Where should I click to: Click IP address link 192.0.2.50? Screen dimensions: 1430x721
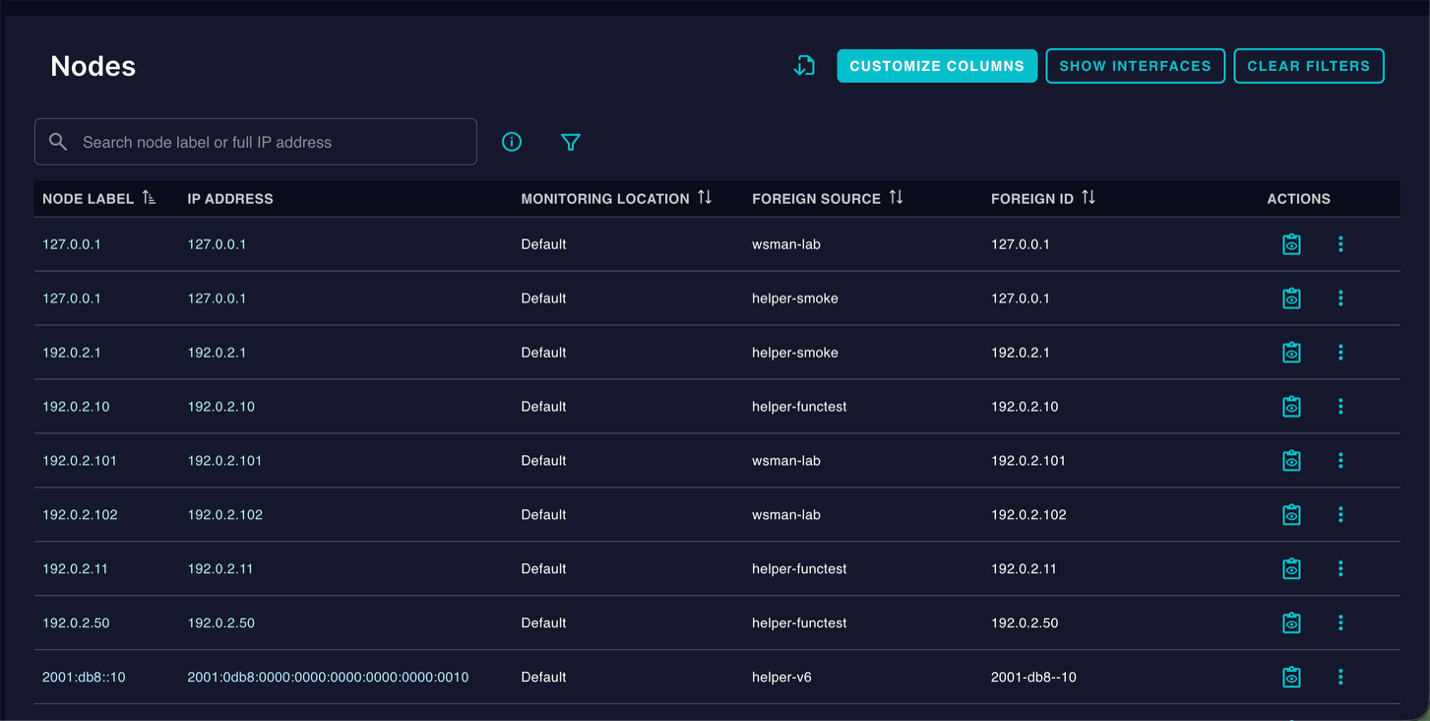point(221,622)
